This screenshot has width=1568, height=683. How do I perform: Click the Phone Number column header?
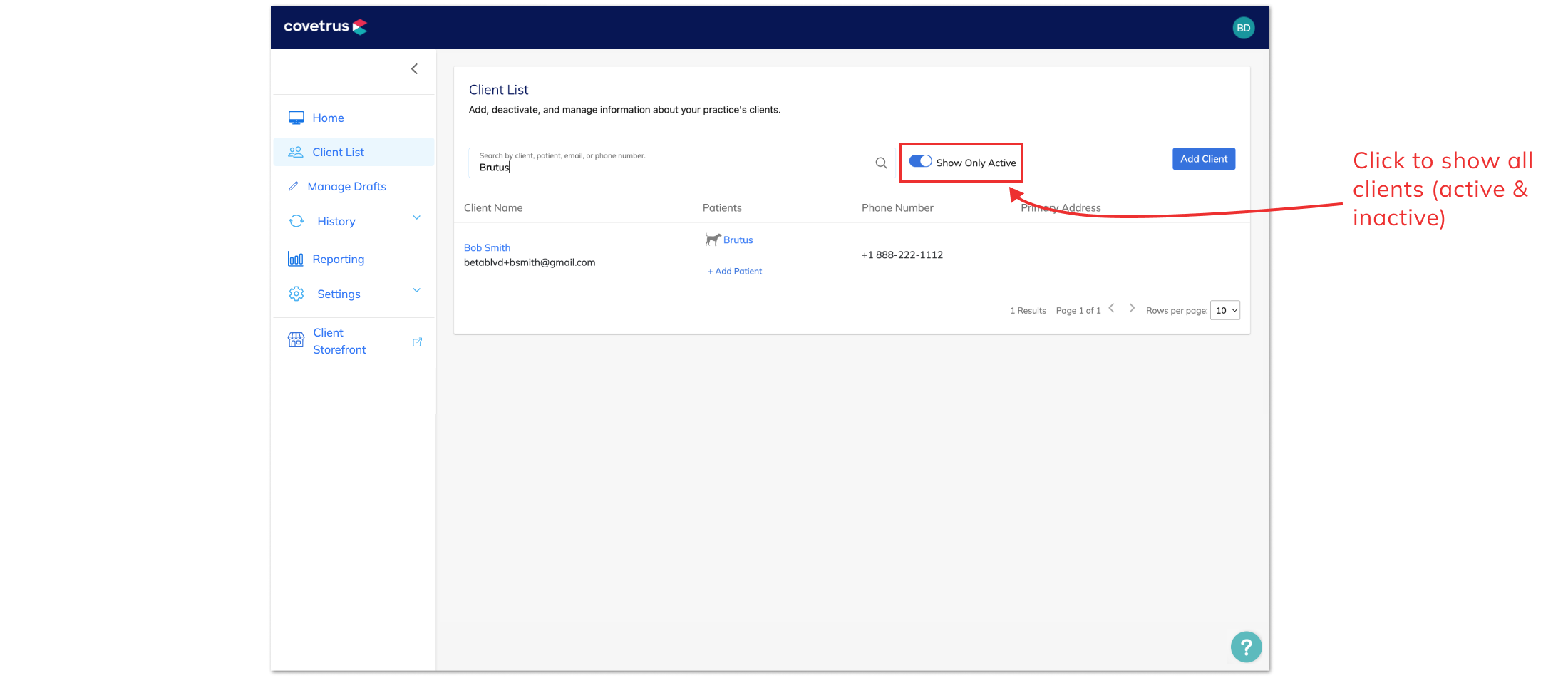pos(897,207)
